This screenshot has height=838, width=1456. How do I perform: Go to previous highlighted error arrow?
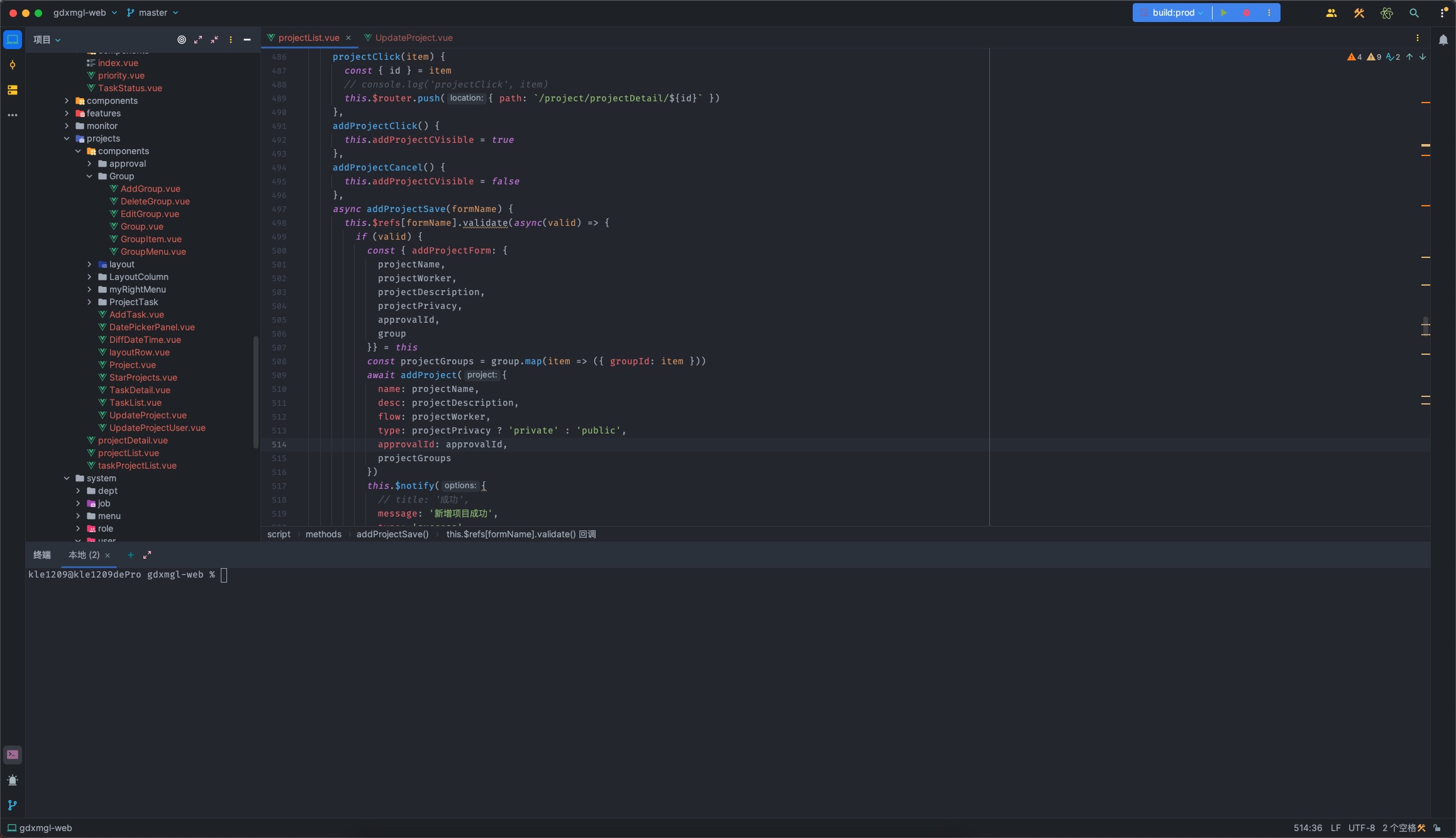1409,57
